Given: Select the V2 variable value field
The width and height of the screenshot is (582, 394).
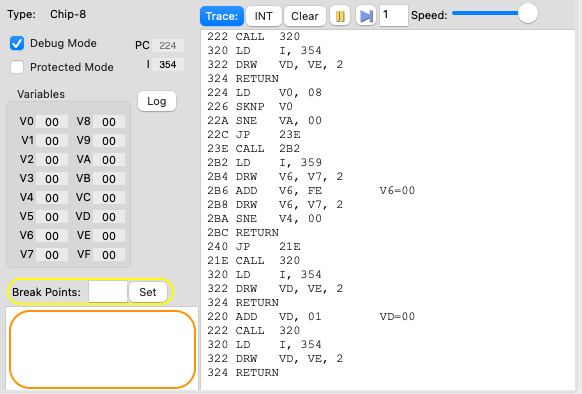Looking at the screenshot, I should tap(52, 160).
